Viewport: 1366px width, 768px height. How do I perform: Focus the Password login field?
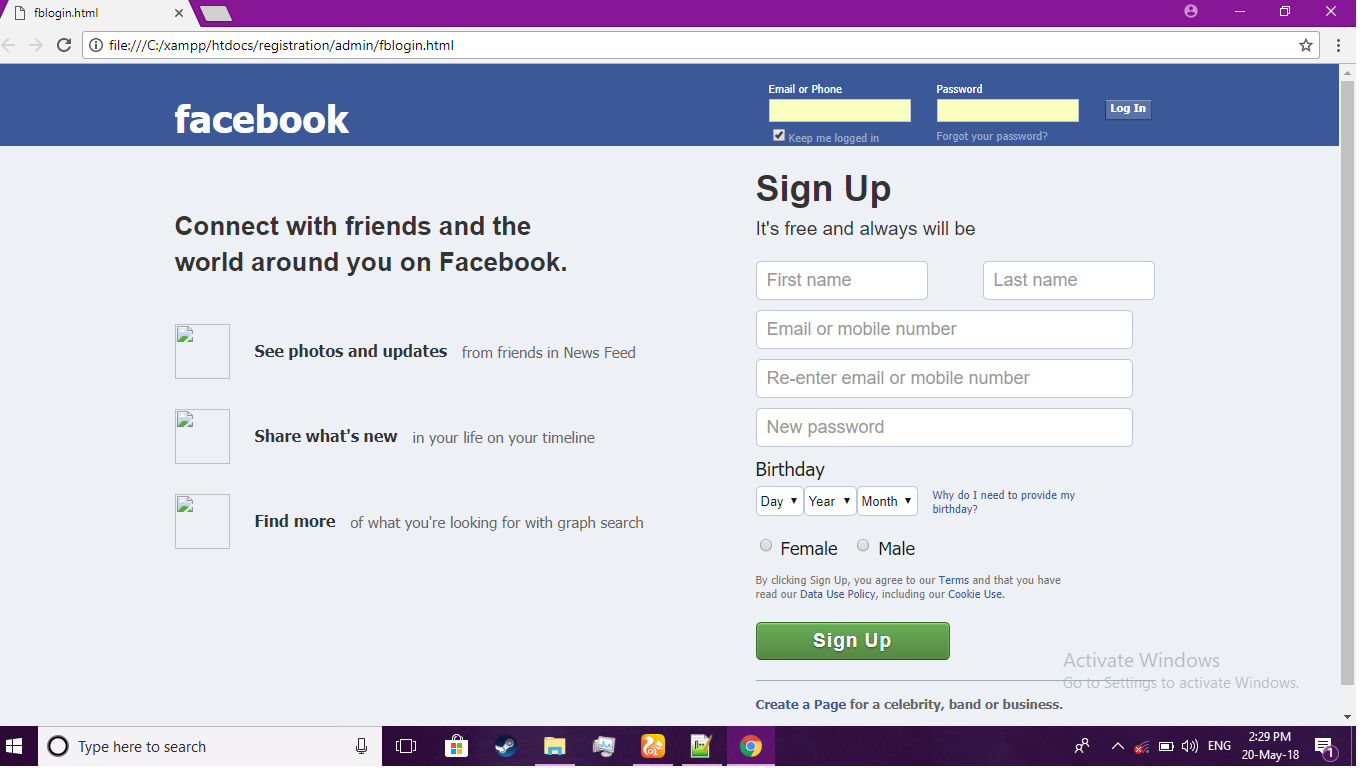[x=1008, y=110]
